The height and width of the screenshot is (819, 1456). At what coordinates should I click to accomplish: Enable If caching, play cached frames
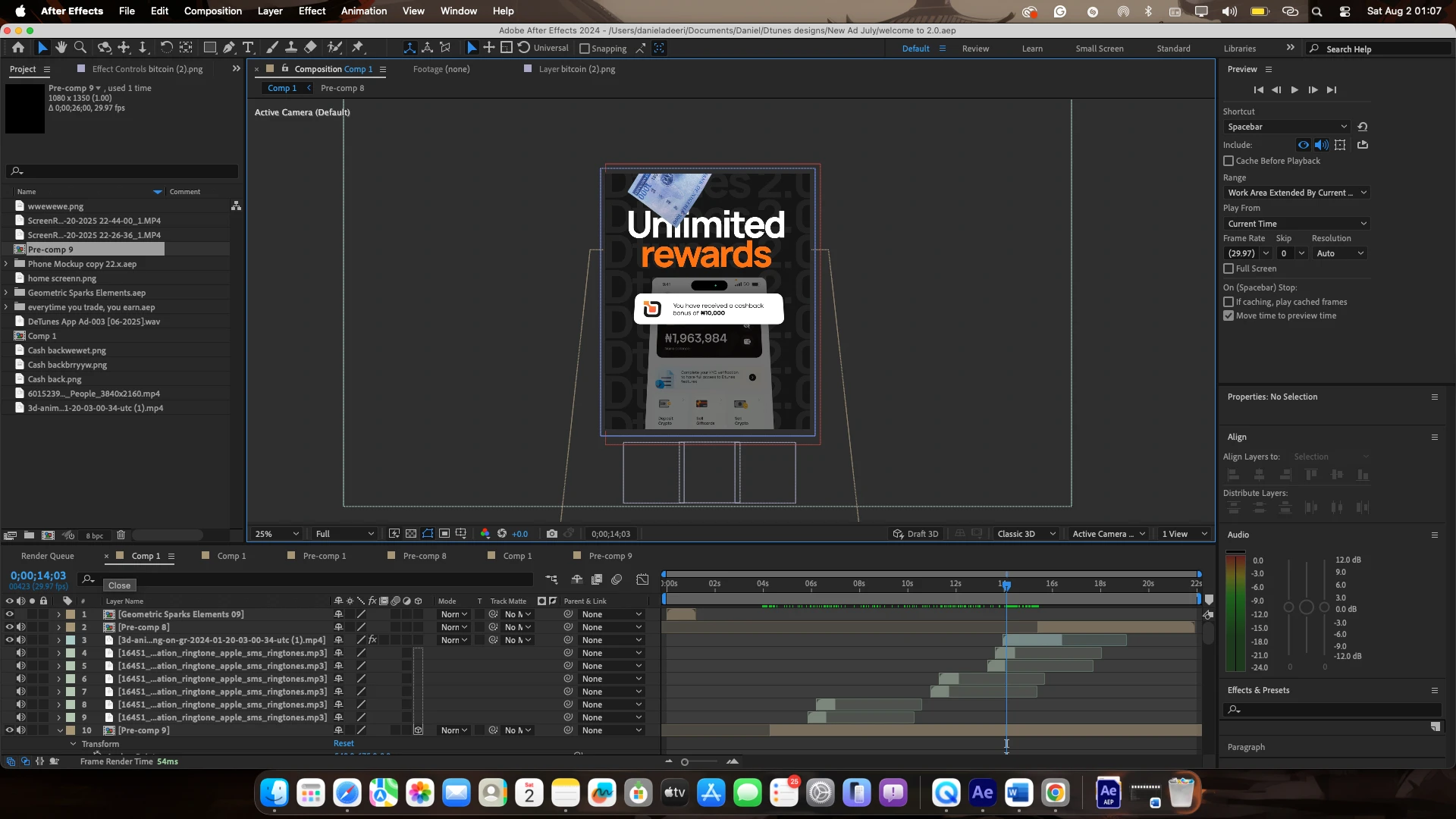1228,302
